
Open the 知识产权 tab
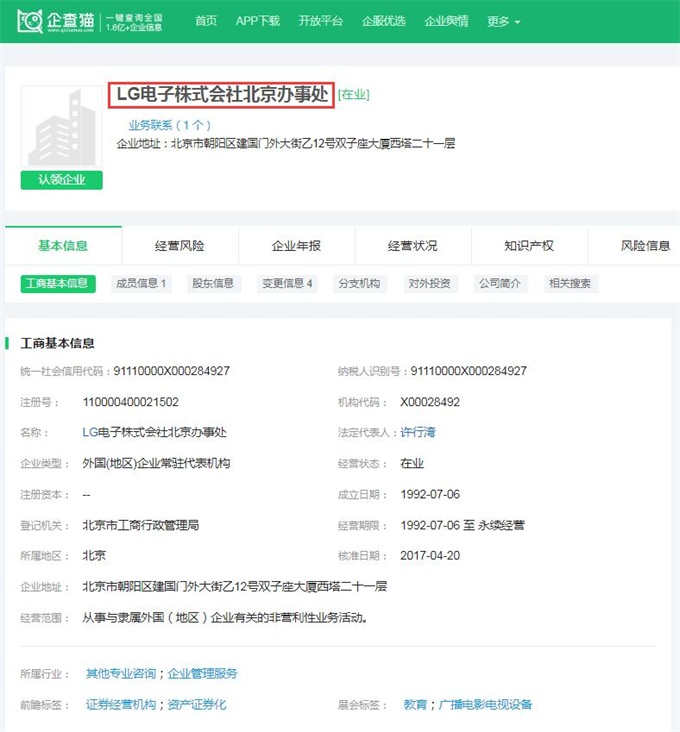pyautogui.click(x=529, y=246)
